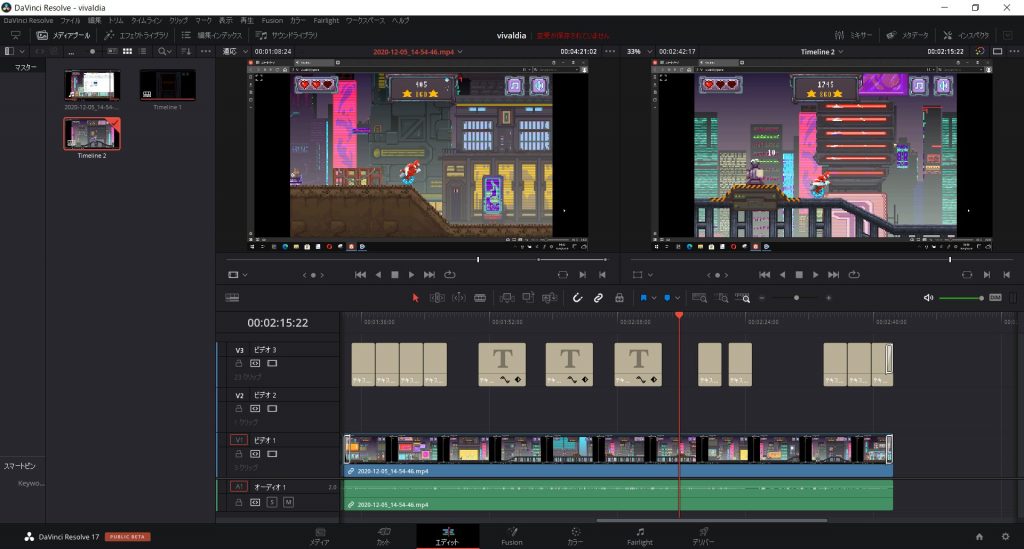
Task: Open the トリム menu
Action: coord(116,20)
